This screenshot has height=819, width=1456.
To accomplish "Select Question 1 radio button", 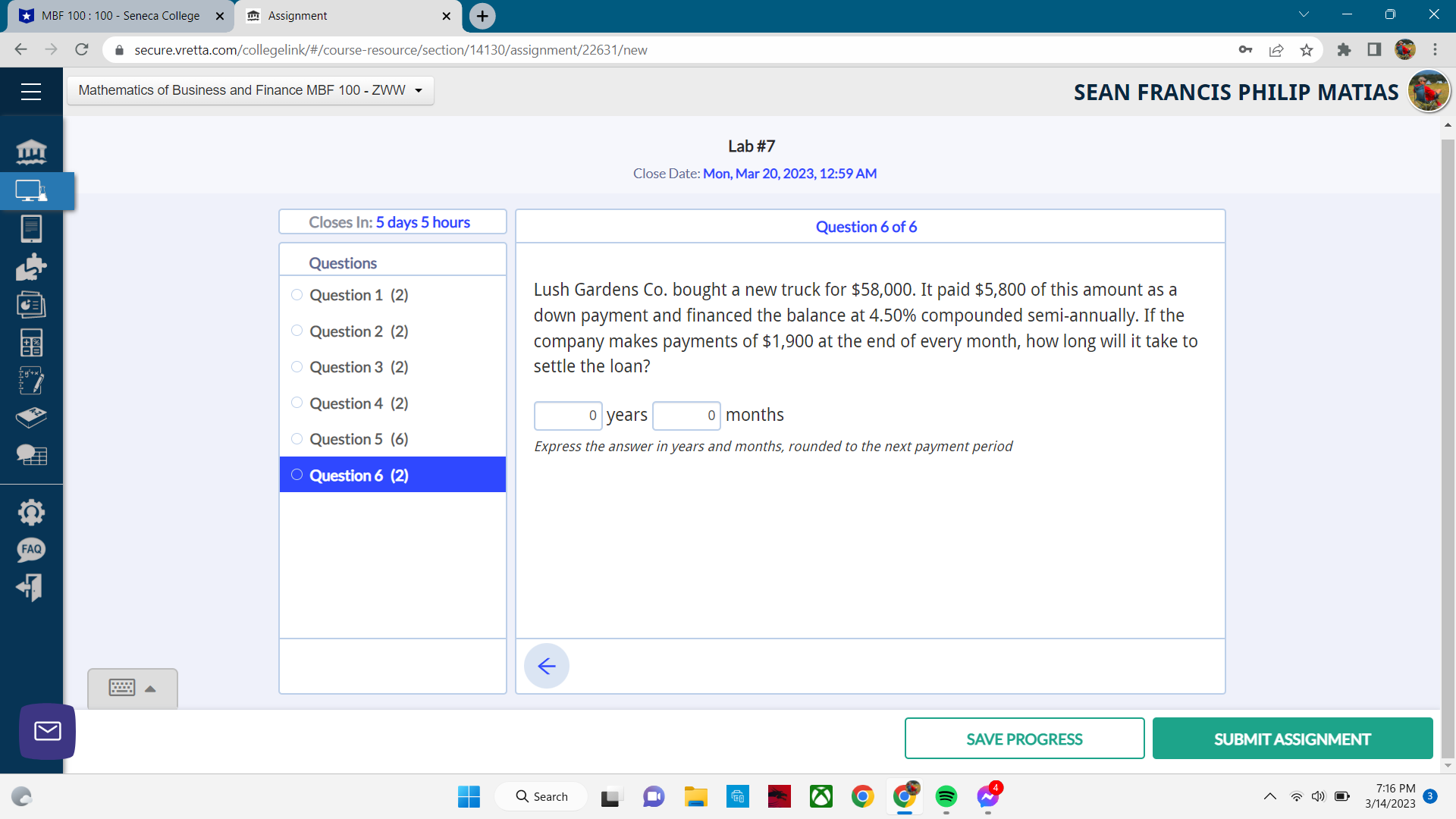I will [x=297, y=295].
